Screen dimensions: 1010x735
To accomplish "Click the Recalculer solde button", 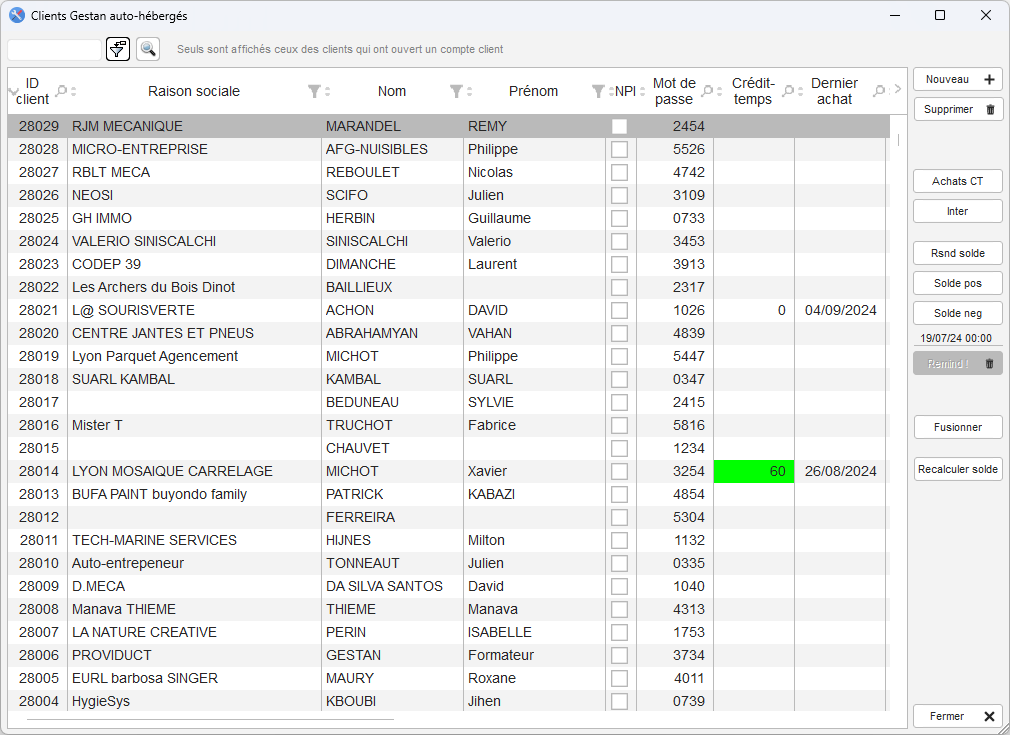I will [957, 469].
